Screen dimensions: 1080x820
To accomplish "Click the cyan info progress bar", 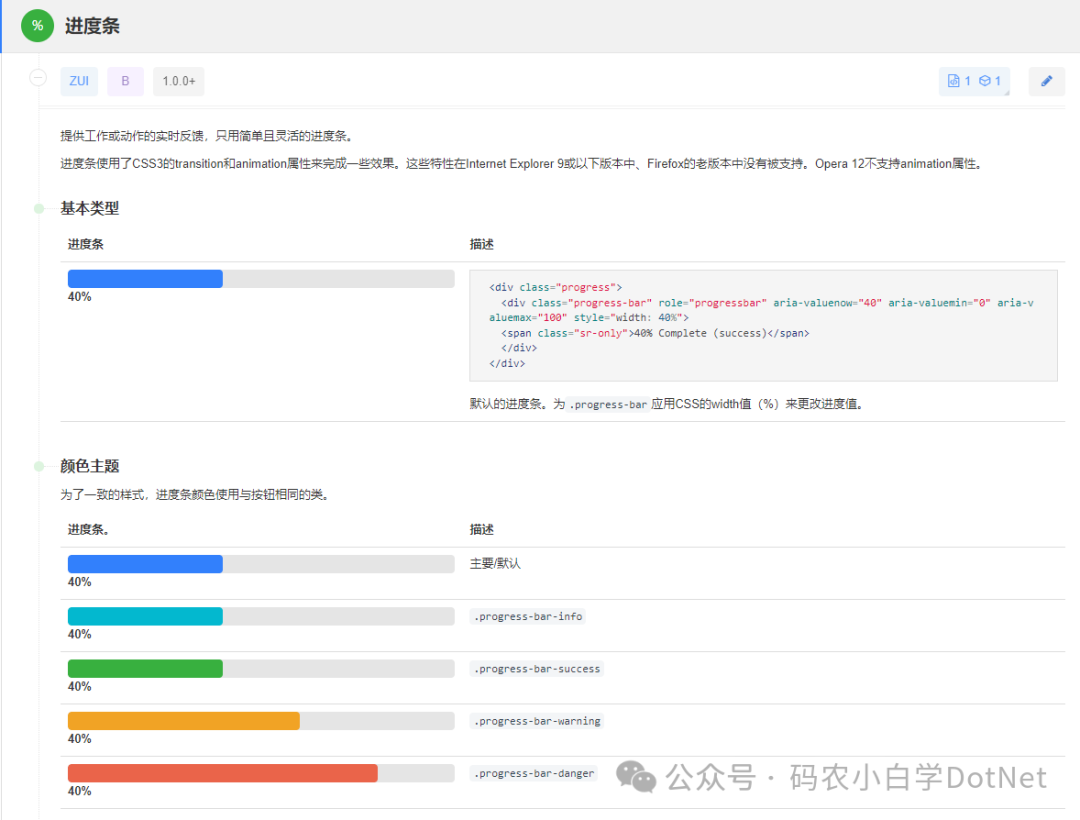I will 145,616.
